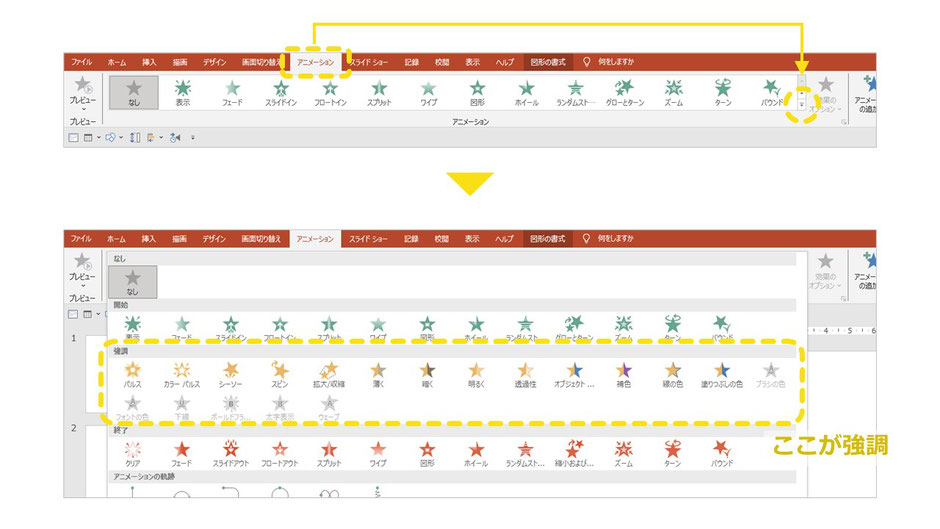Choose the パルス emphasis effect
940x529 pixels.
point(132,375)
